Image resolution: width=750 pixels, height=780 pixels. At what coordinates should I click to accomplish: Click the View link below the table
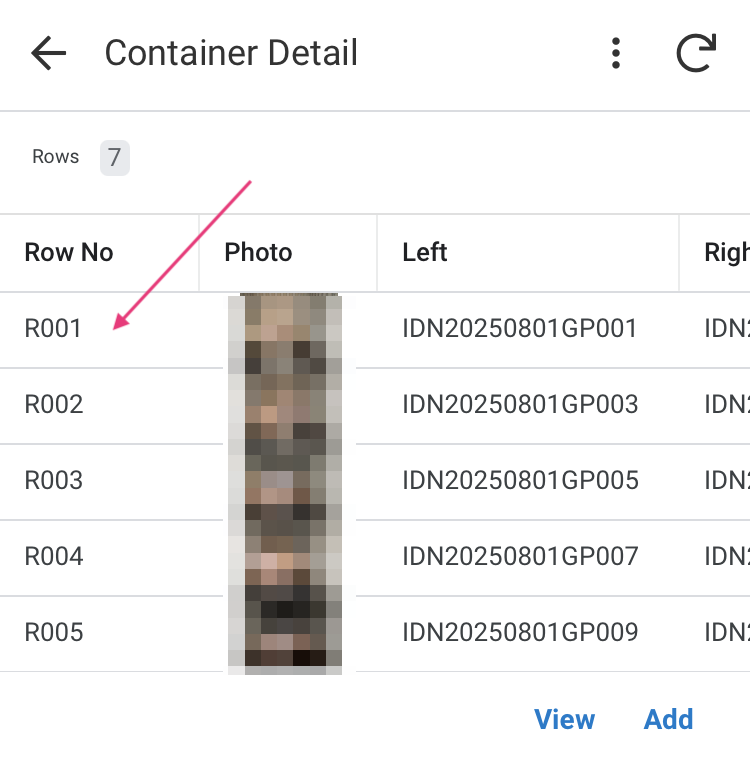click(x=564, y=719)
